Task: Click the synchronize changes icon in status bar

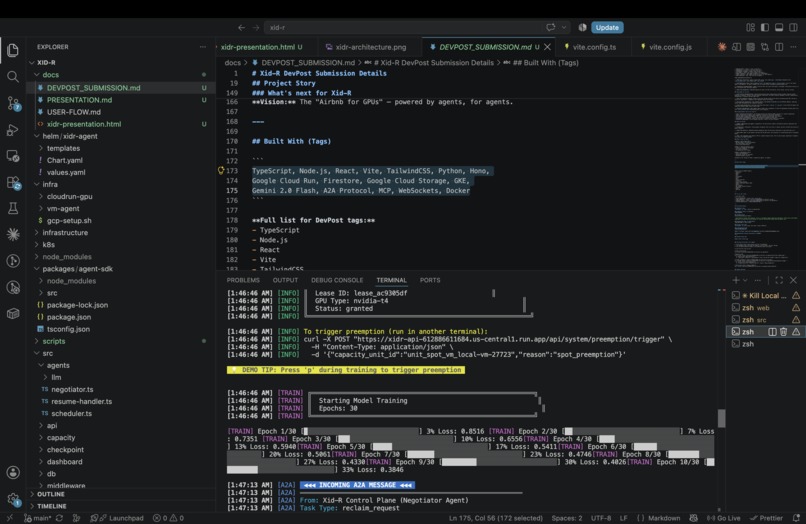Action: tap(59, 518)
